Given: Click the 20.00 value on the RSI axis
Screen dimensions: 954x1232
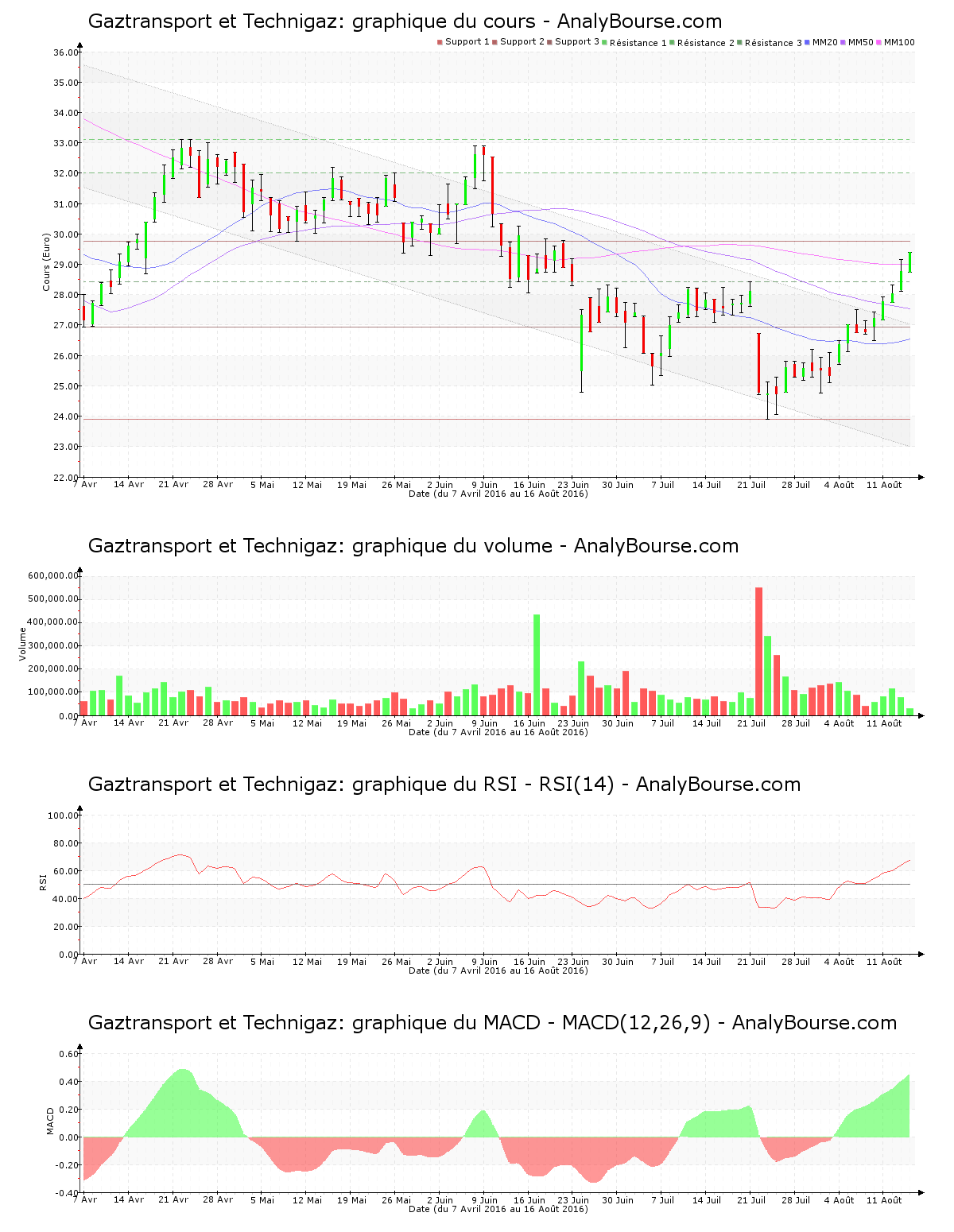Looking at the screenshot, I should 66,927.
